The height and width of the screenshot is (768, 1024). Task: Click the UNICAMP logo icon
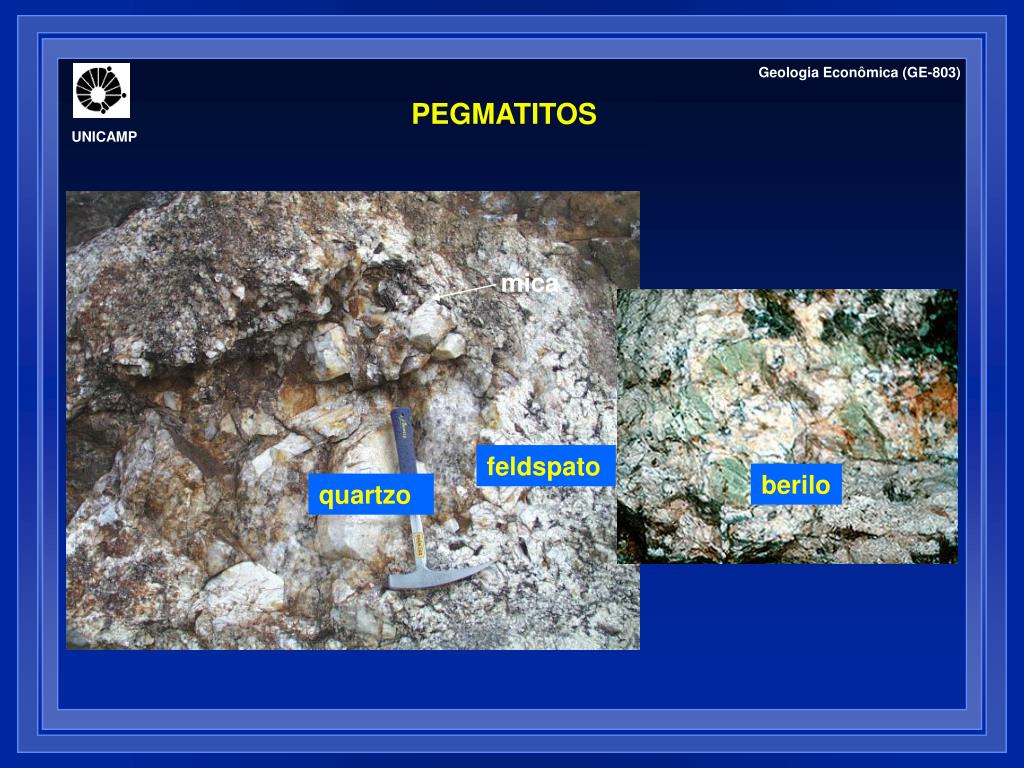101,91
